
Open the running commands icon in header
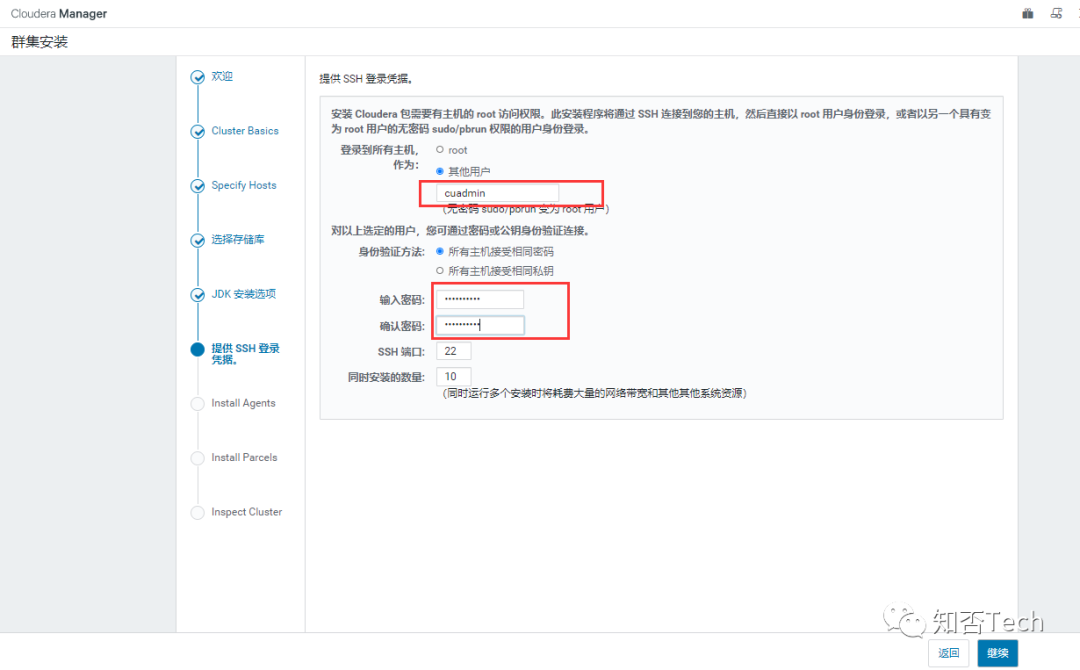pyautogui.click(x=1056, y=13)
